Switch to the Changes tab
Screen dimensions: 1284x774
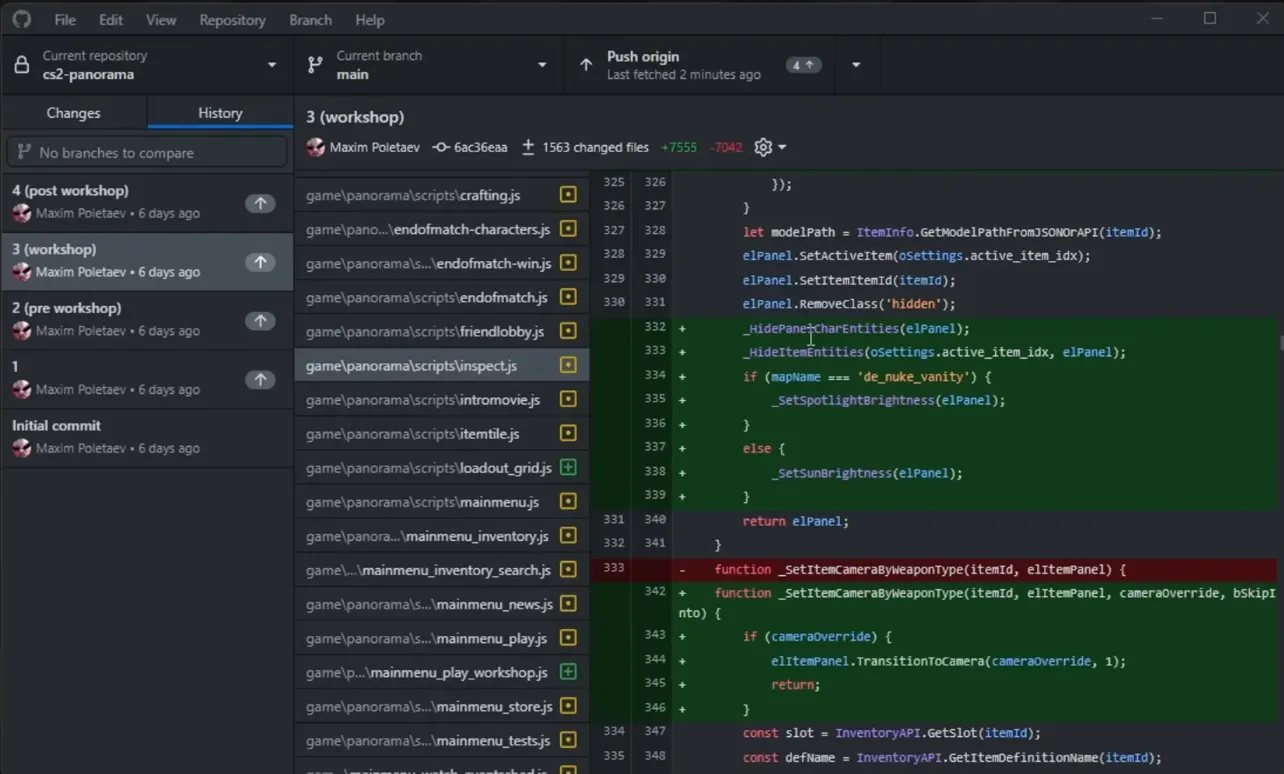click(74, 113)
